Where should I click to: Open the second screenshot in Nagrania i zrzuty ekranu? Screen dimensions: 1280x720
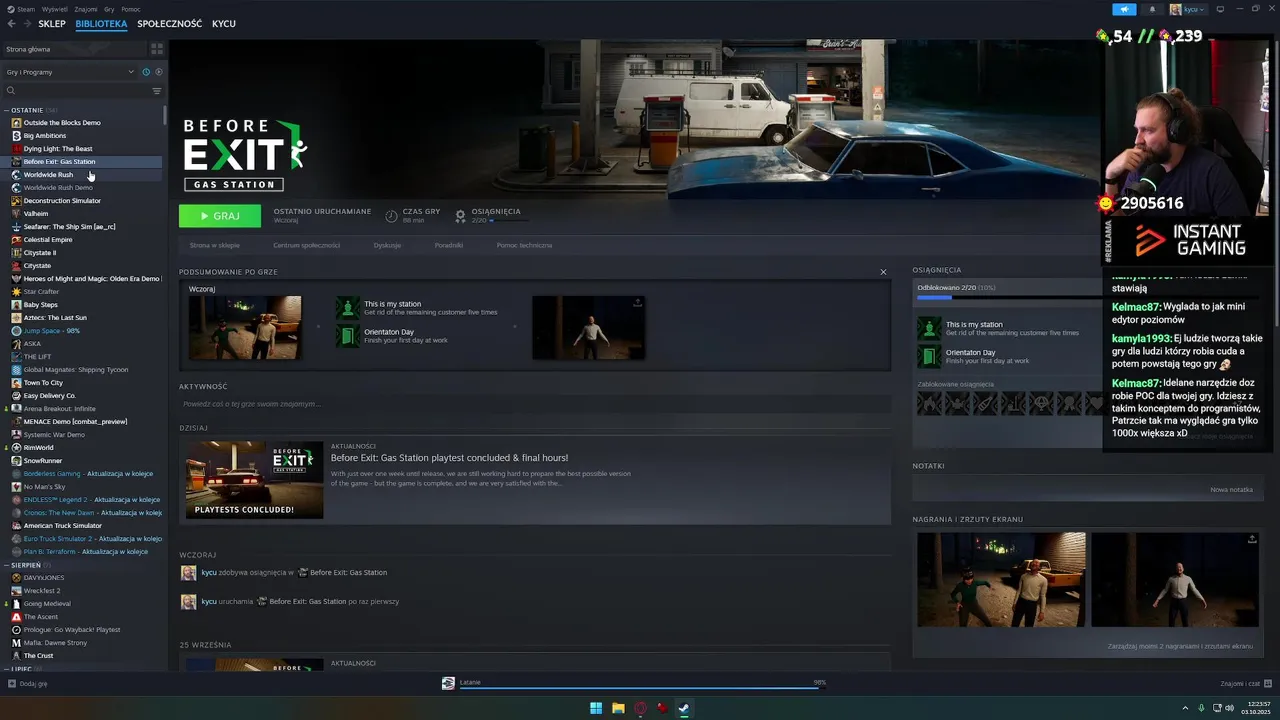click(1175, 580)
